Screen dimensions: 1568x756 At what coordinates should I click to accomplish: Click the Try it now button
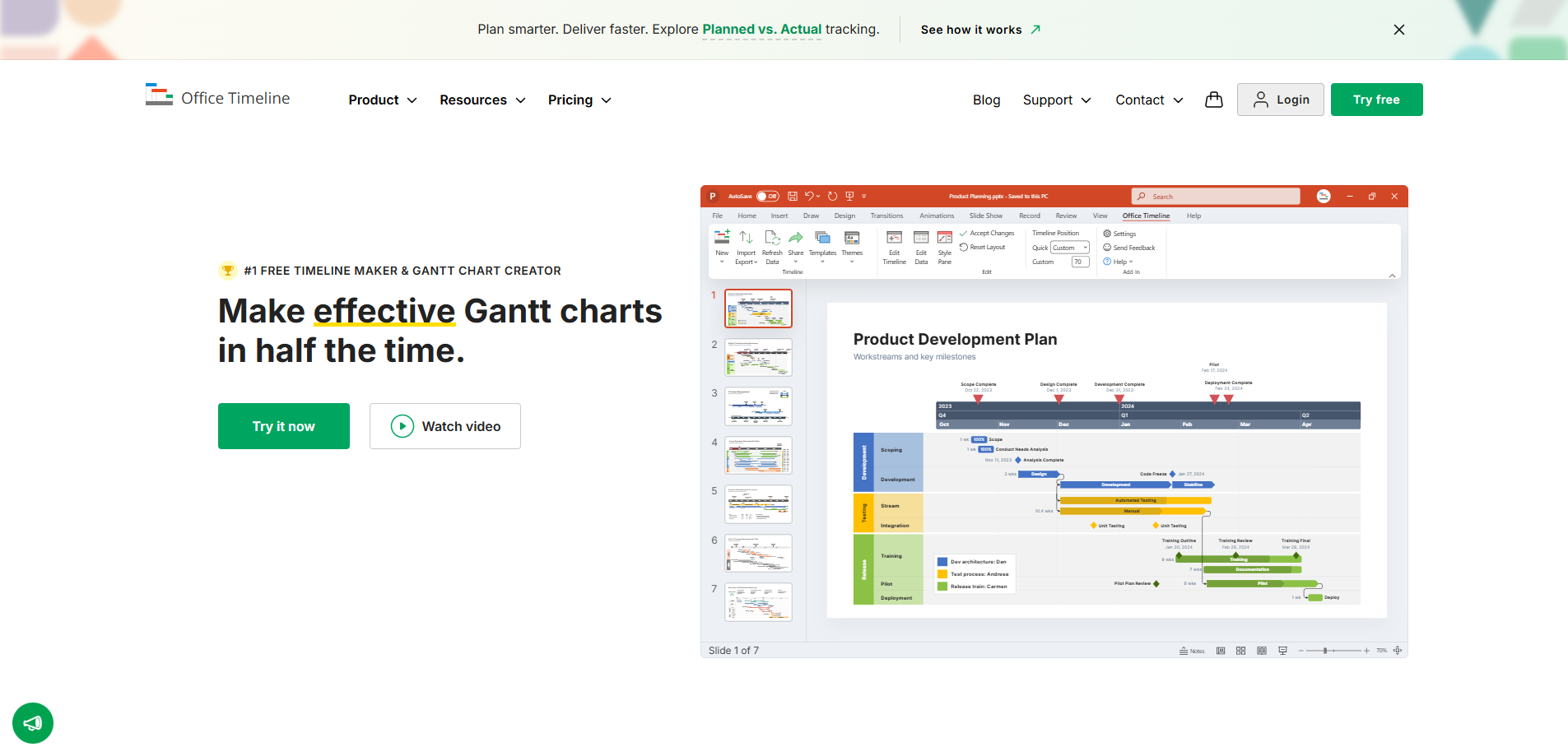(x=283, y=426)
